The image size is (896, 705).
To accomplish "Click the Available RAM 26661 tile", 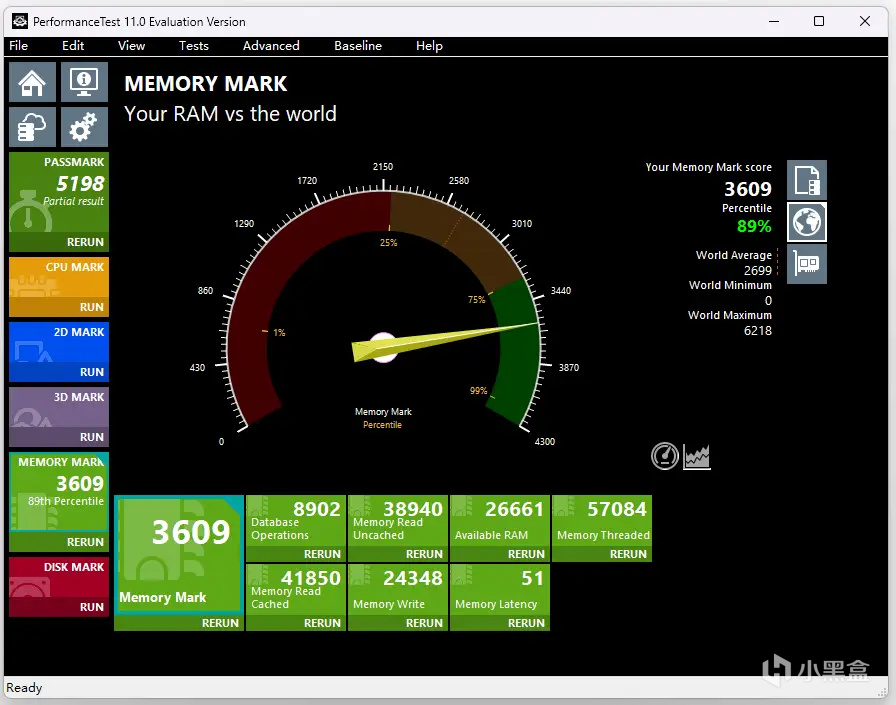I will [500, 521].
